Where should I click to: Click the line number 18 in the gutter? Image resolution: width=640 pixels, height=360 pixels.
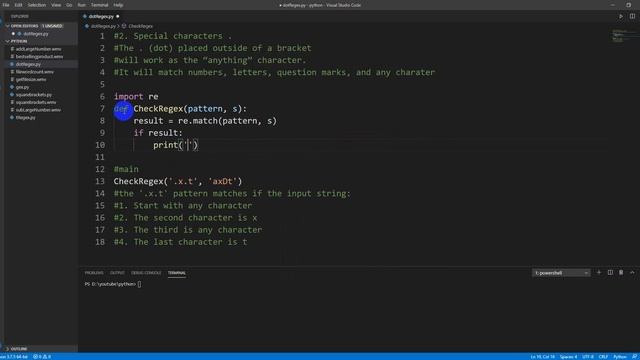(x=100, y=242)
